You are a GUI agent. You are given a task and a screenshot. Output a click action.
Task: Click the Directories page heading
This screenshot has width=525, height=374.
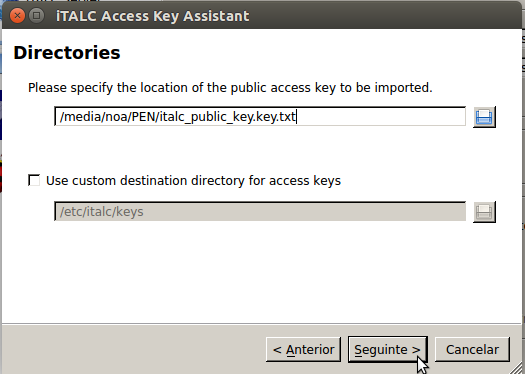point(67,53)
